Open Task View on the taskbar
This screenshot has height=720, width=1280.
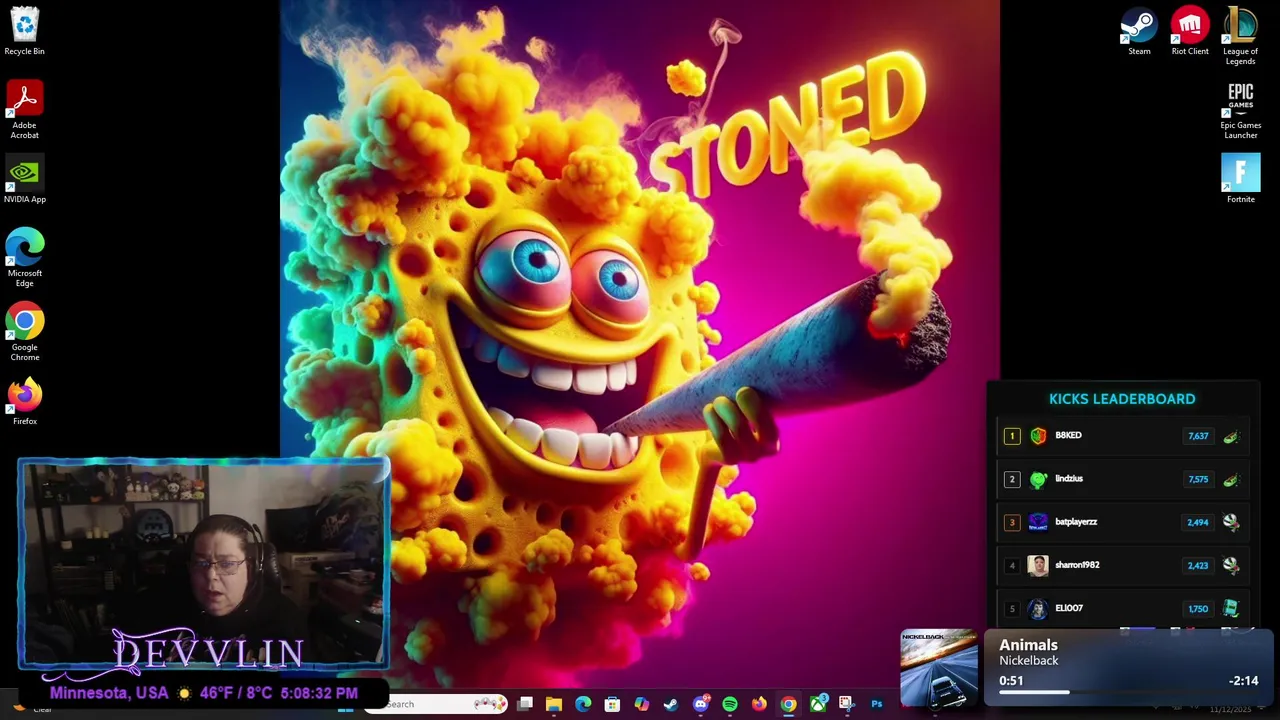525,704
